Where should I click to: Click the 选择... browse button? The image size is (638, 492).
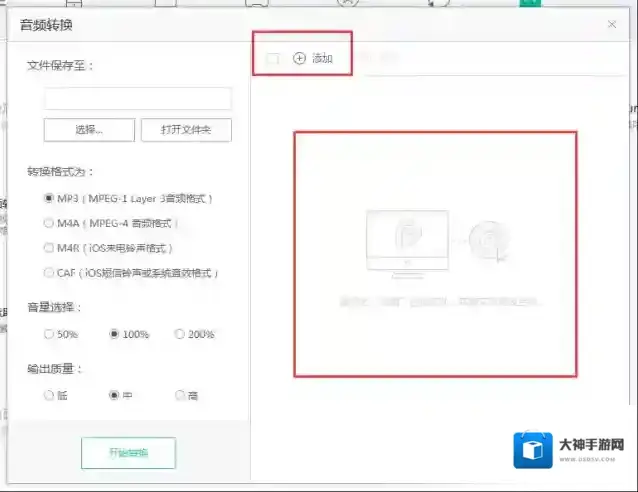click(89, 130)
